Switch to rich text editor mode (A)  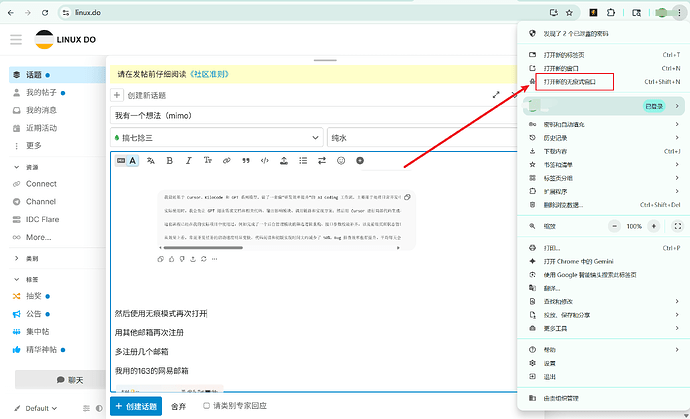coord(132,161)
